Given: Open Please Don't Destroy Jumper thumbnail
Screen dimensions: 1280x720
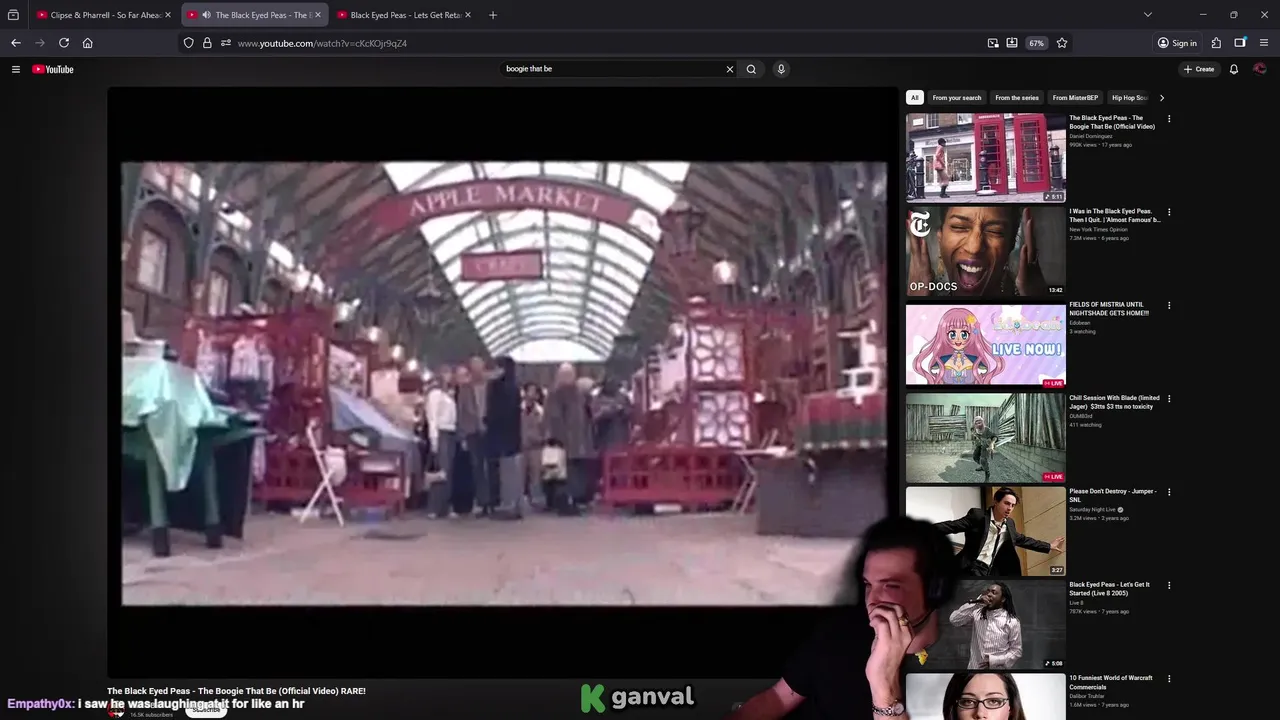Looking at the screenshot, I should (986, 531).
